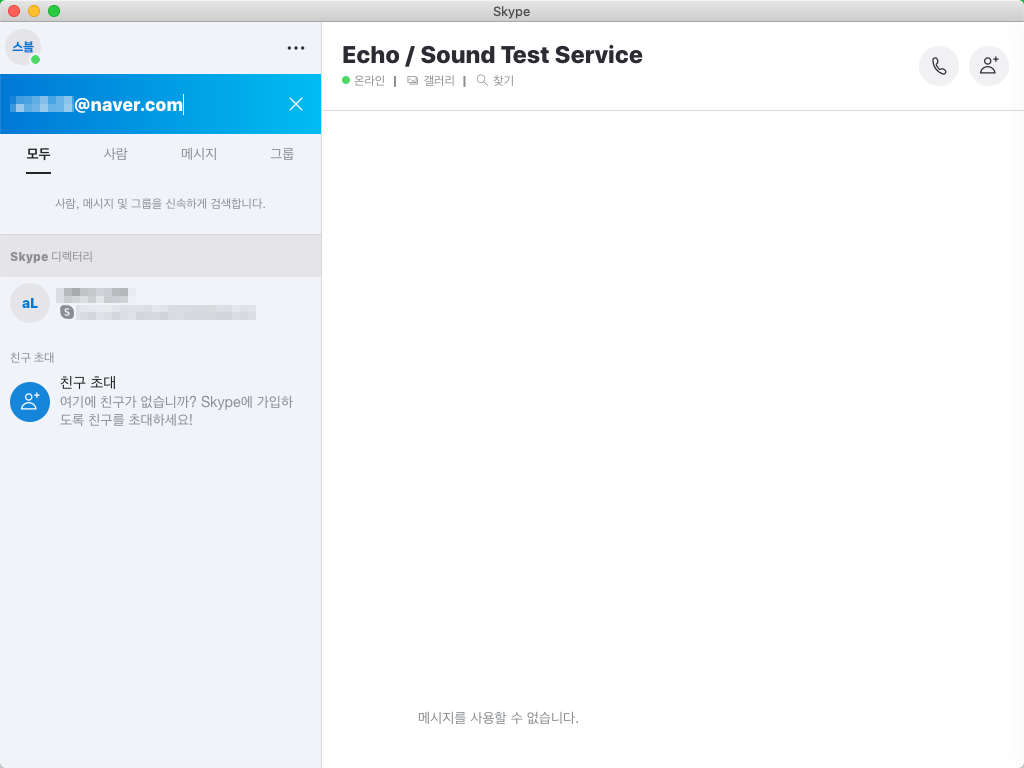Click the invite description about Skype에 가입
This screenshot has height=768, width=1024.
176,411
